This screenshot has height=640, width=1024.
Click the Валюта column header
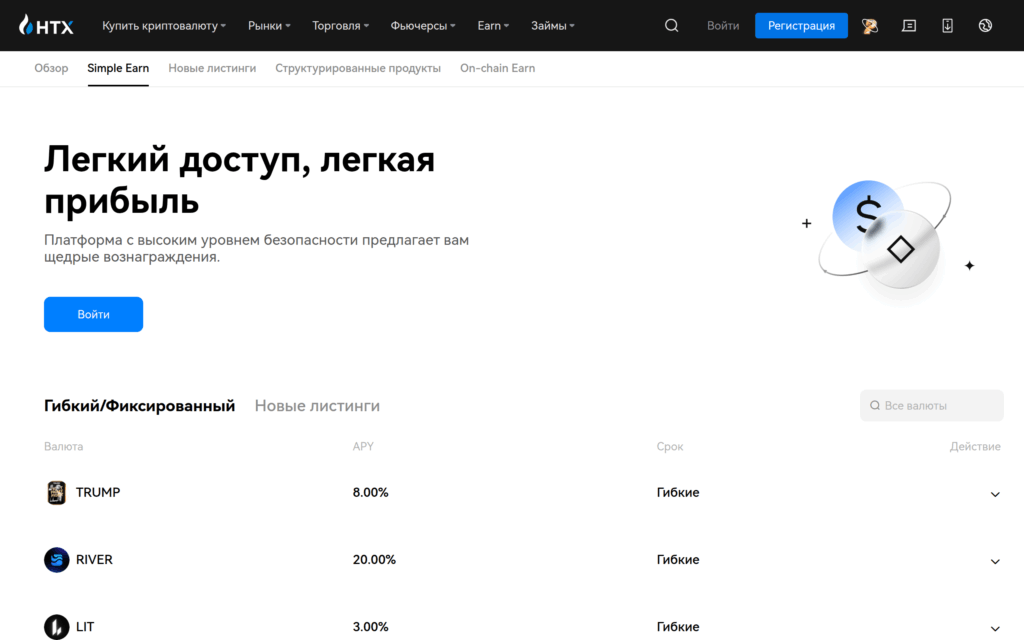click(x=63, y=447)
